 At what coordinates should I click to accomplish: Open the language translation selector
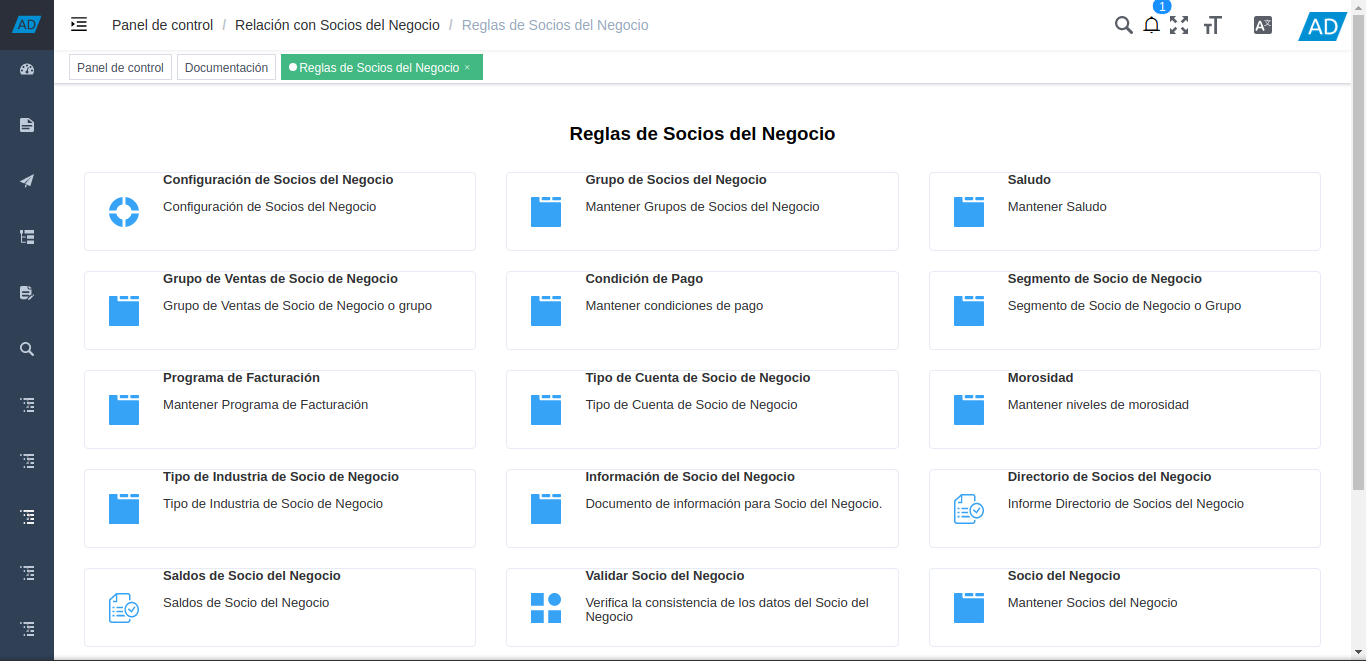pyautogui.click(x=1262, y=25)
